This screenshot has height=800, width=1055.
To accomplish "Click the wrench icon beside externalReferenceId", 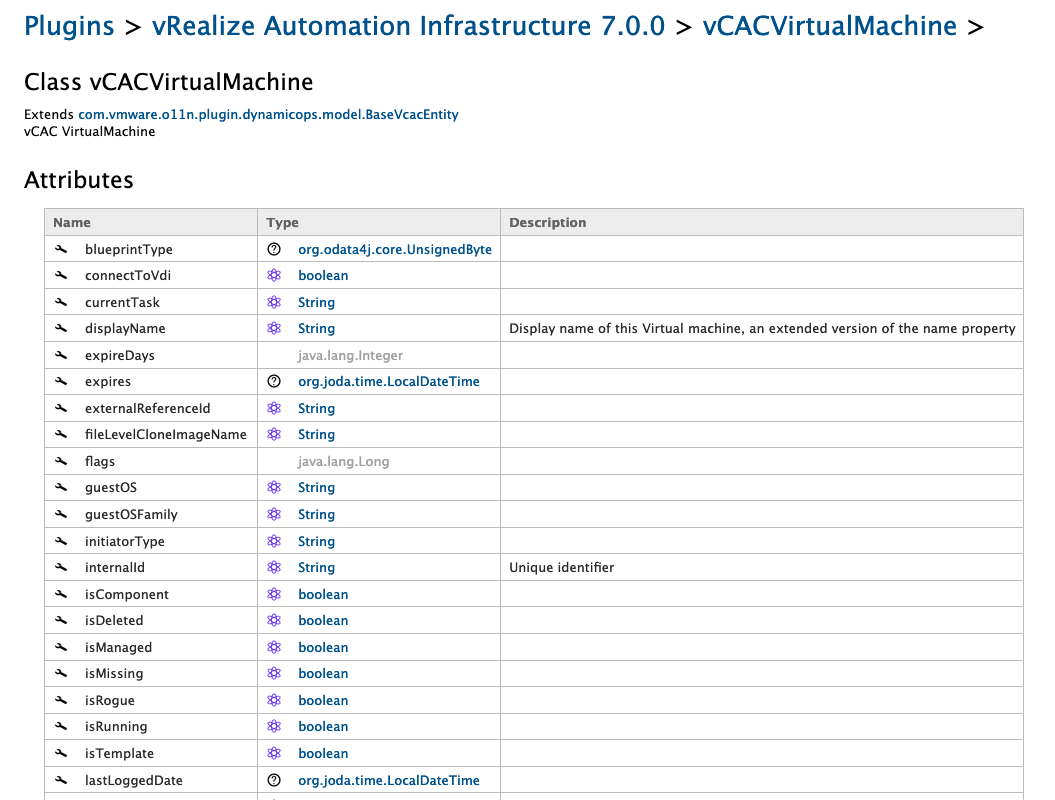I will click(x=61, y=408).
